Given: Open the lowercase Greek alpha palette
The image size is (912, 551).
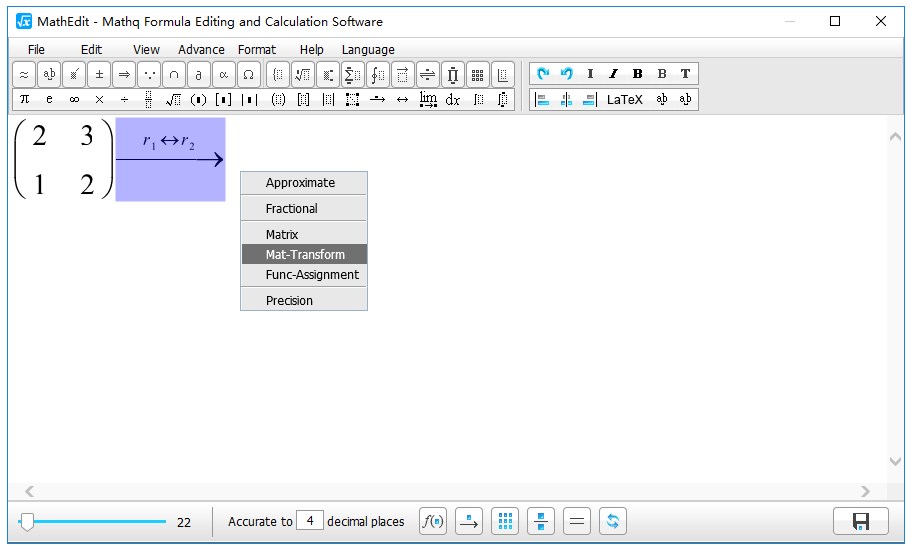Looking at the screenshot, I should (x=224, y=74).
